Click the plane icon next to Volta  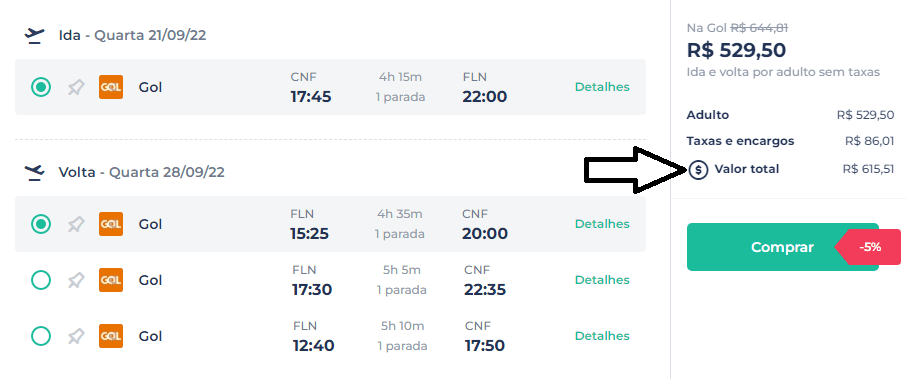(35, 172)
